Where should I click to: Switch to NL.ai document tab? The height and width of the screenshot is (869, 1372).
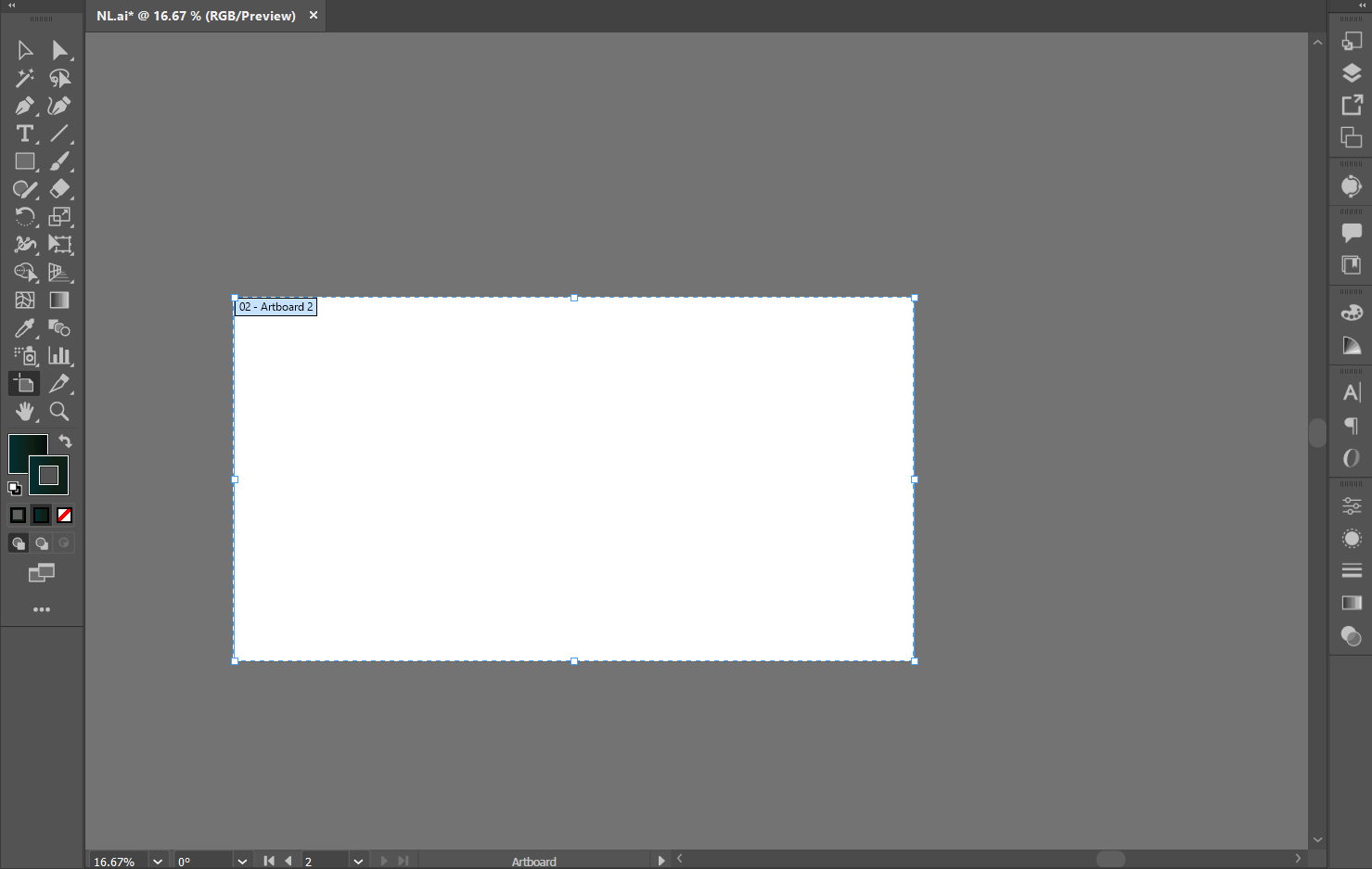(x=196, y=16)
